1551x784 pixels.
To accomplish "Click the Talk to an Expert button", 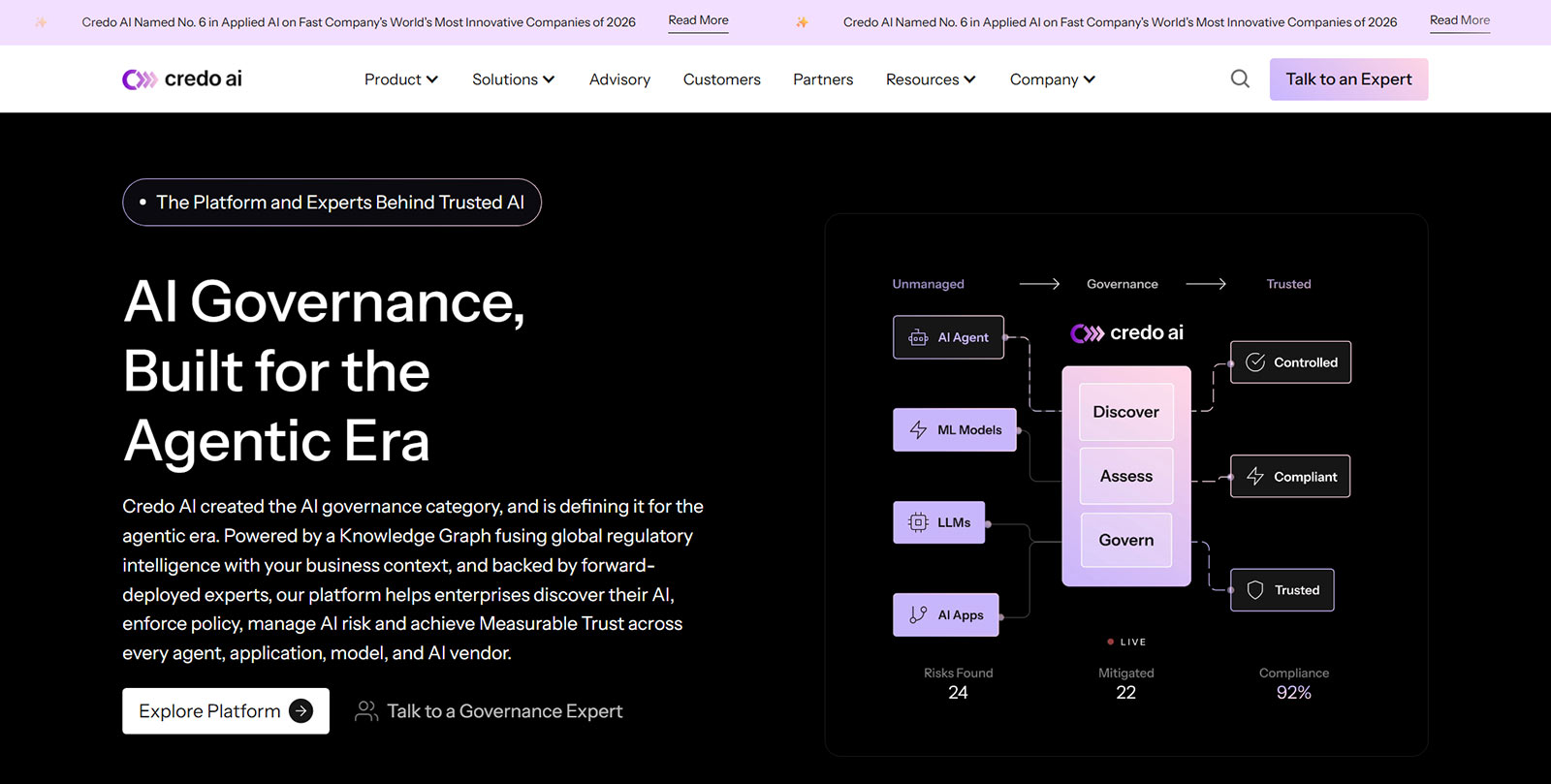I will 1348,79.
